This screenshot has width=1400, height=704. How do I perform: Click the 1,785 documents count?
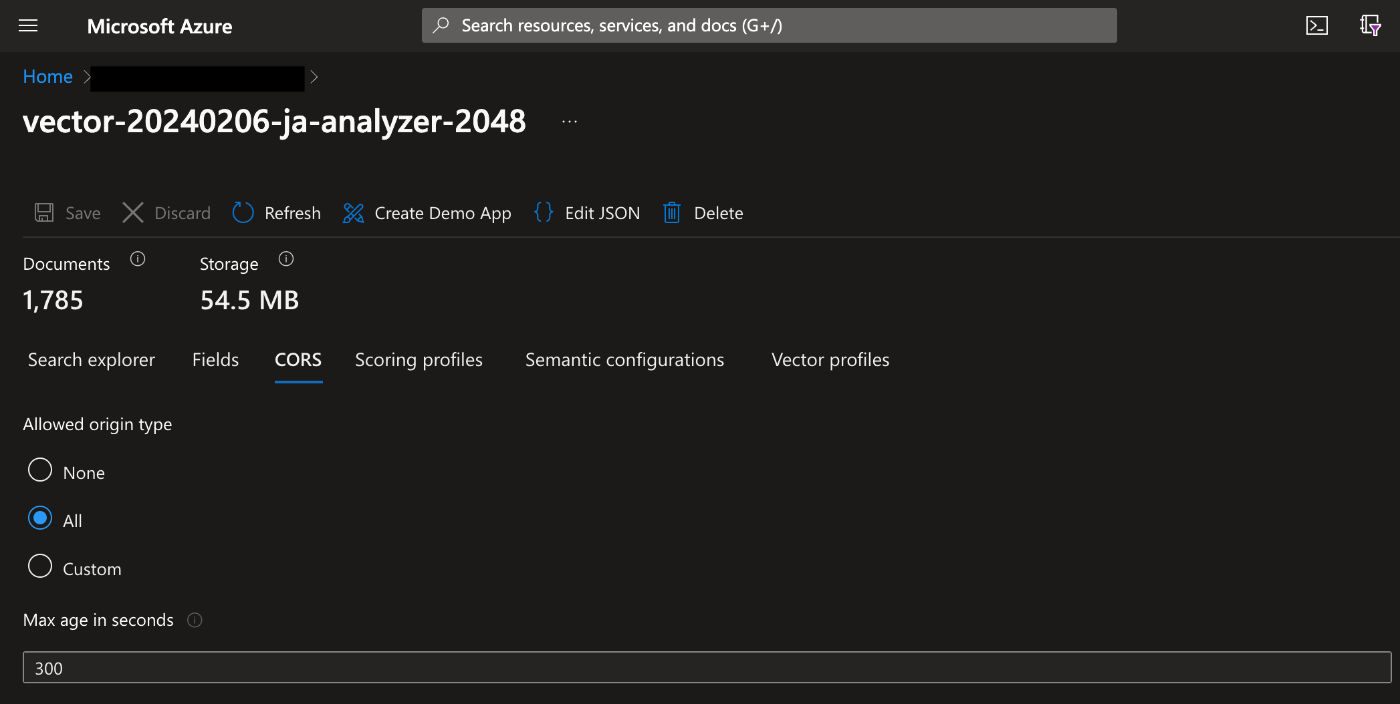click(53, 300)
